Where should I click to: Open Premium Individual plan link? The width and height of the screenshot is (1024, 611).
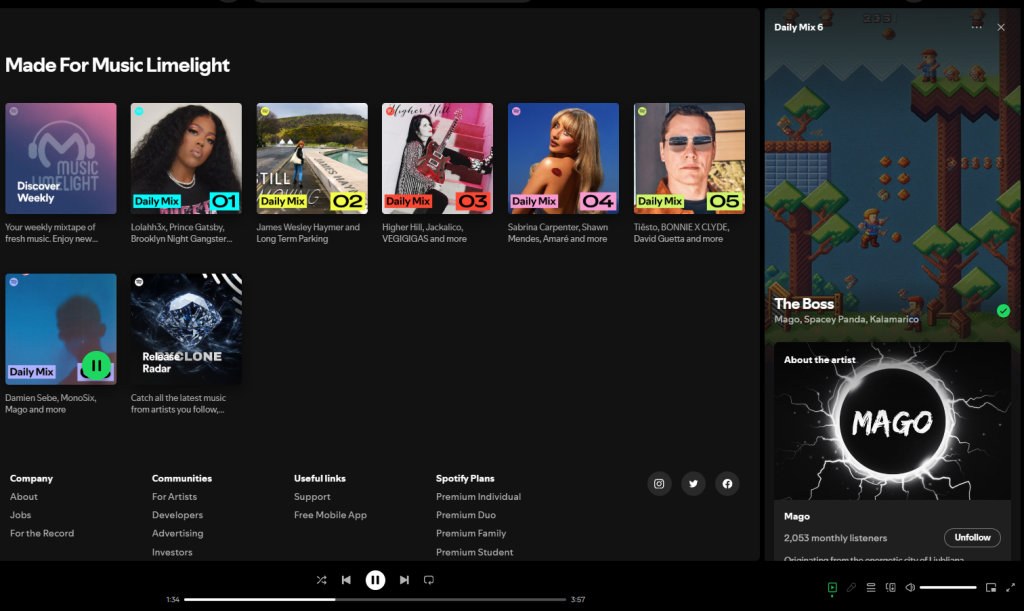(x=479, y=497)
